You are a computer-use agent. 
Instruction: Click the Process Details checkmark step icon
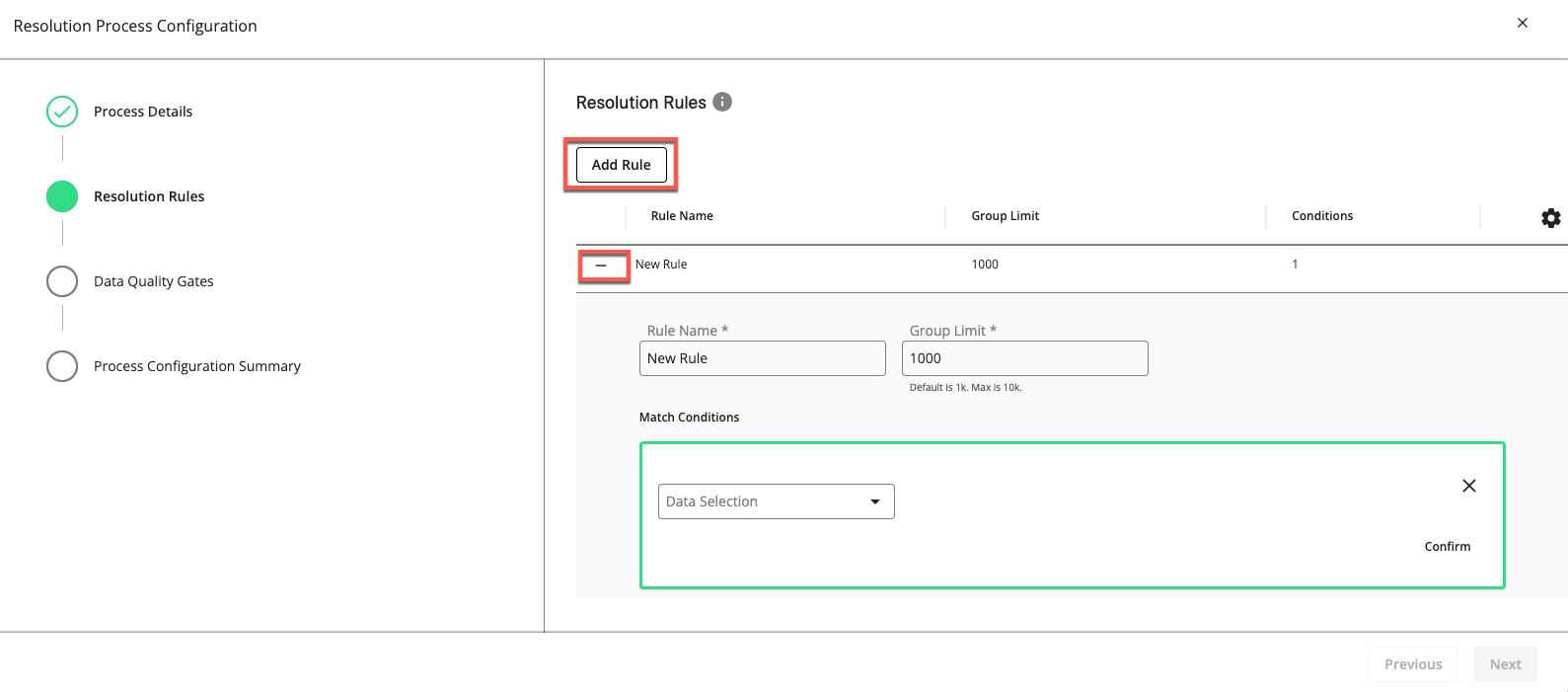[62, 112]
